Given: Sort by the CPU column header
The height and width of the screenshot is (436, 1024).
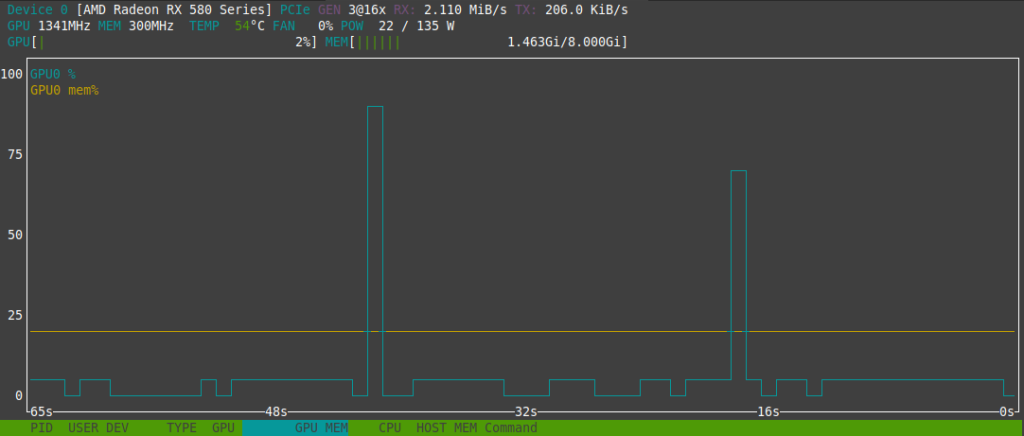Looking at the screenshot, I should tap(390, 428).
